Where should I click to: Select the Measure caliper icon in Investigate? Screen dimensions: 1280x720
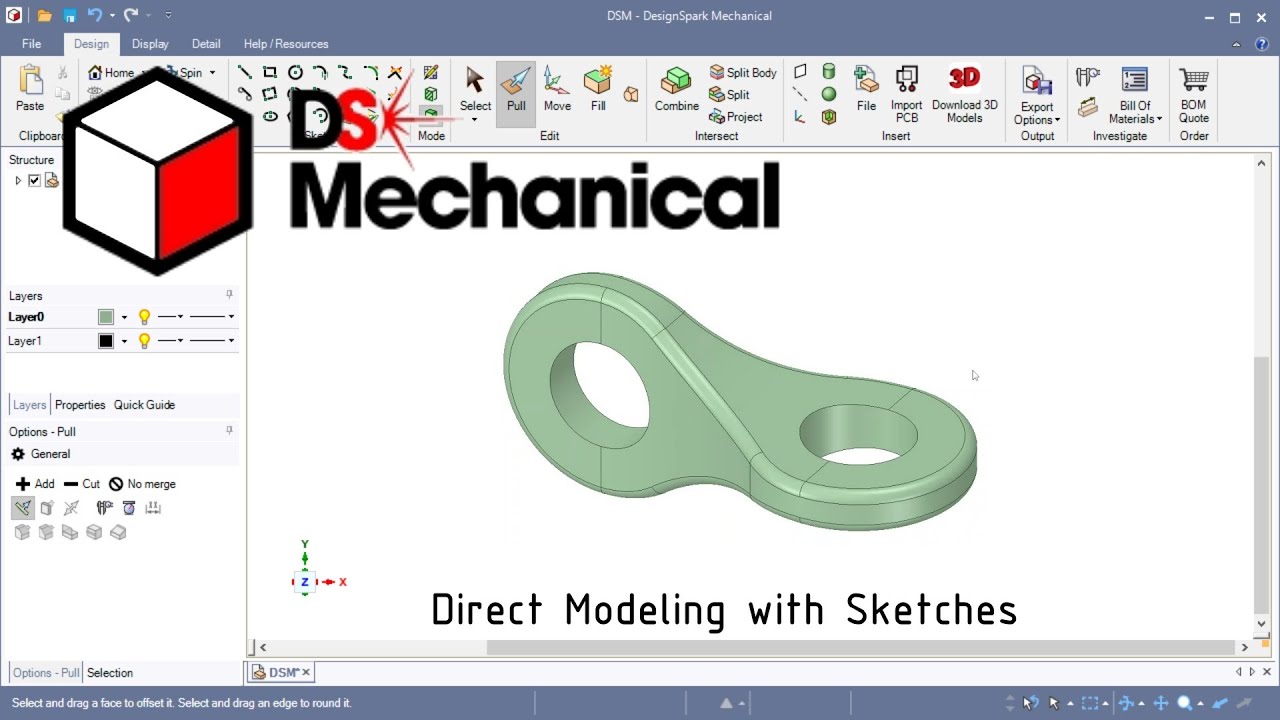(1088, 78)
